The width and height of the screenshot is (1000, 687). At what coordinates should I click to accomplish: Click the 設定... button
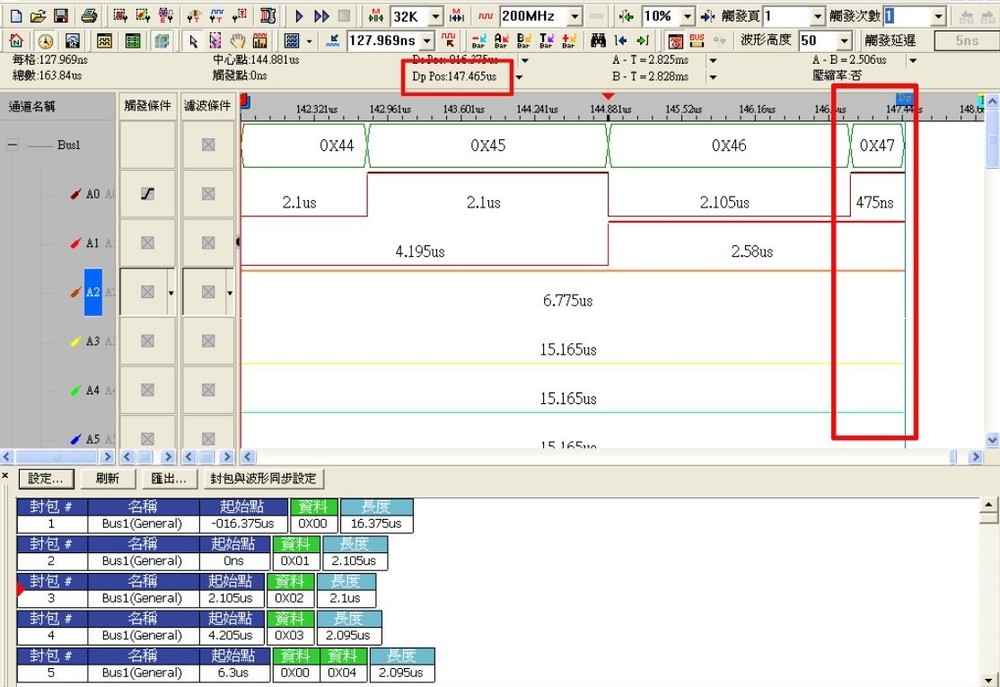click(46, 478)
